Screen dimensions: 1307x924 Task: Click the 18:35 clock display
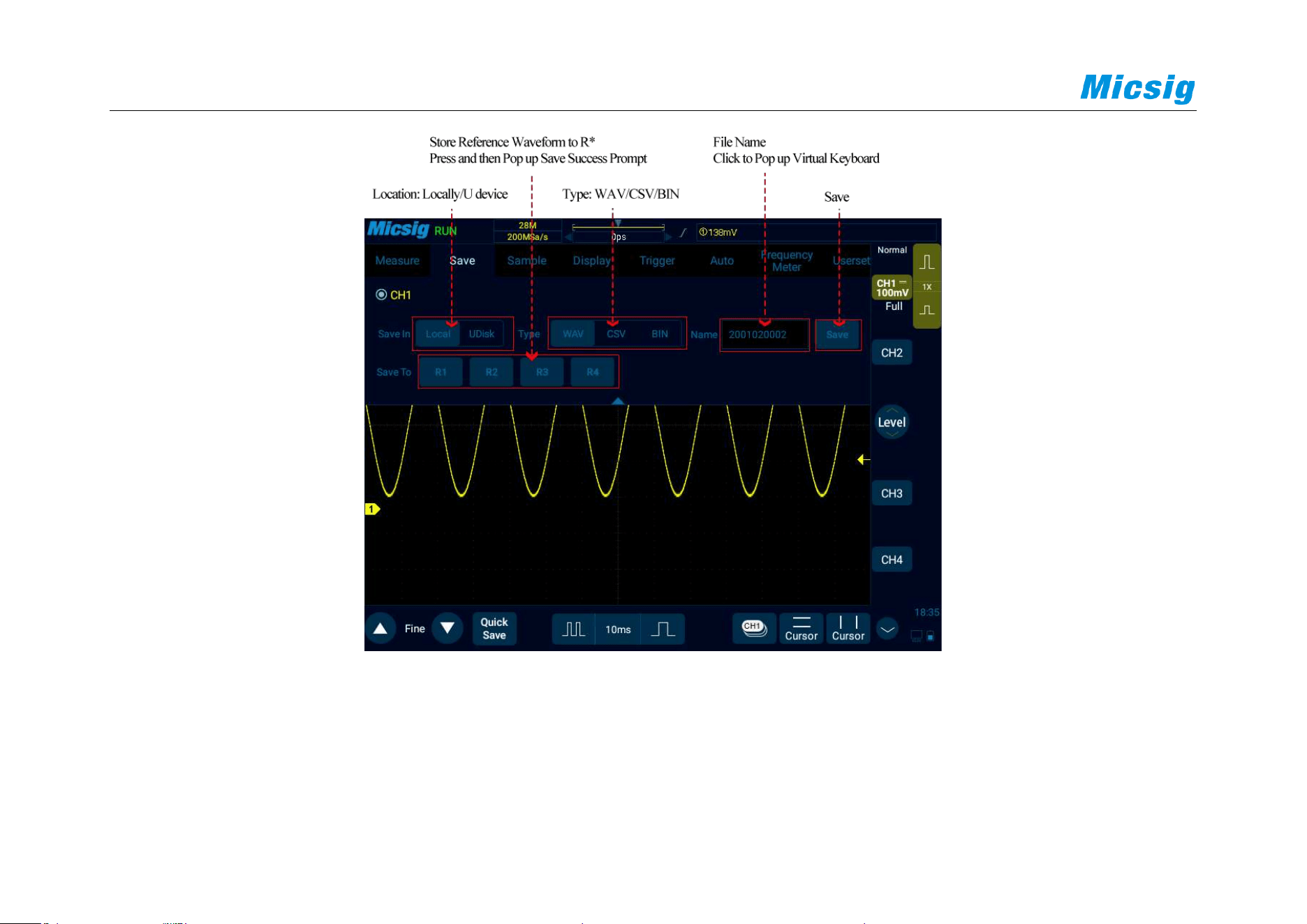point(926,613)
